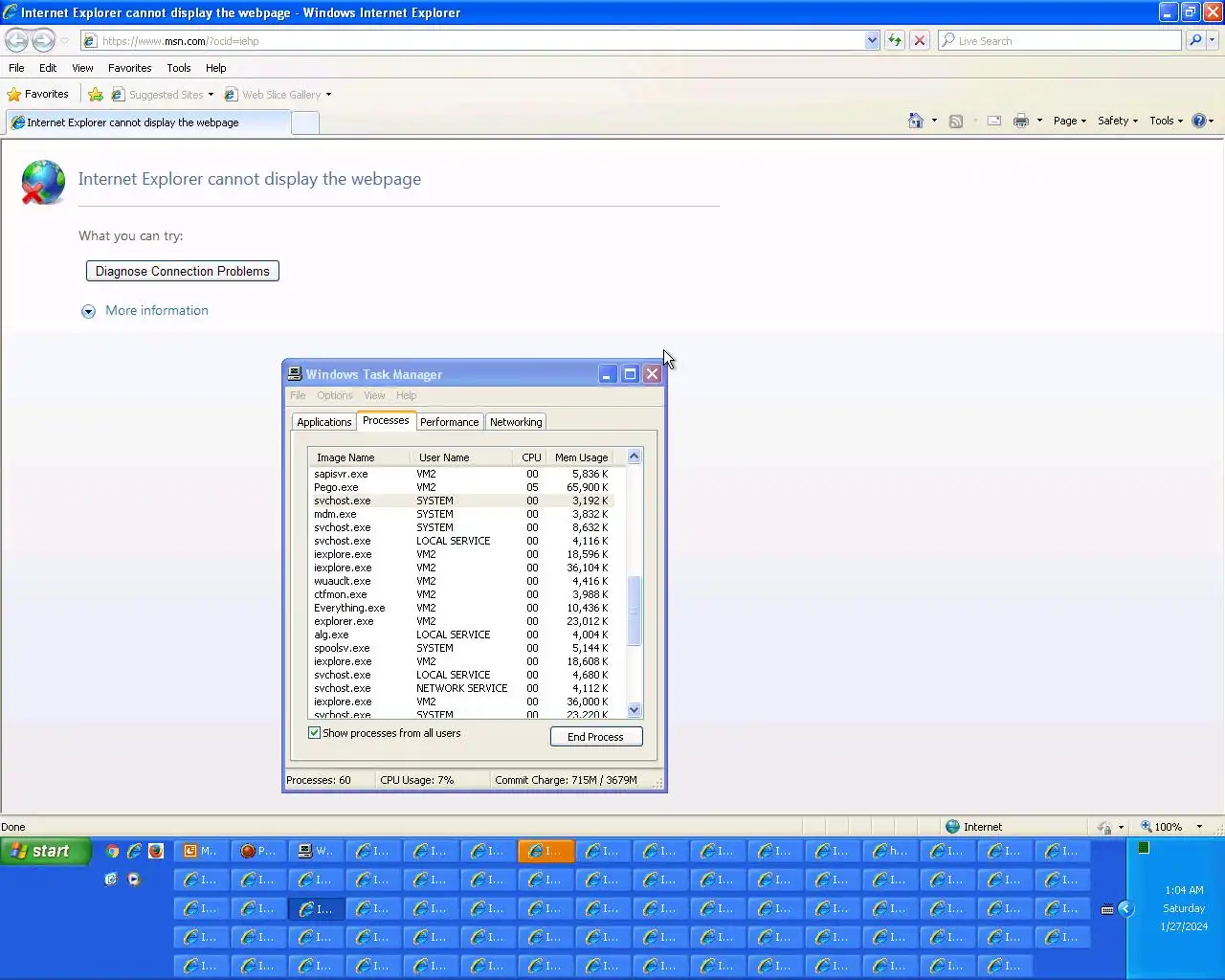Expand More information section
Viewport: 1225px width, 980px height.
145,311
